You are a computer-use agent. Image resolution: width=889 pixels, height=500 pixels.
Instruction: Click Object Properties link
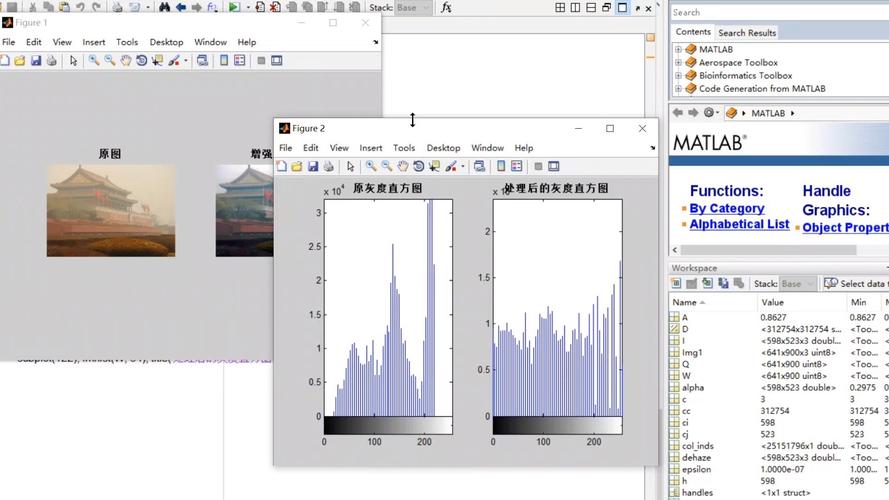845,227
